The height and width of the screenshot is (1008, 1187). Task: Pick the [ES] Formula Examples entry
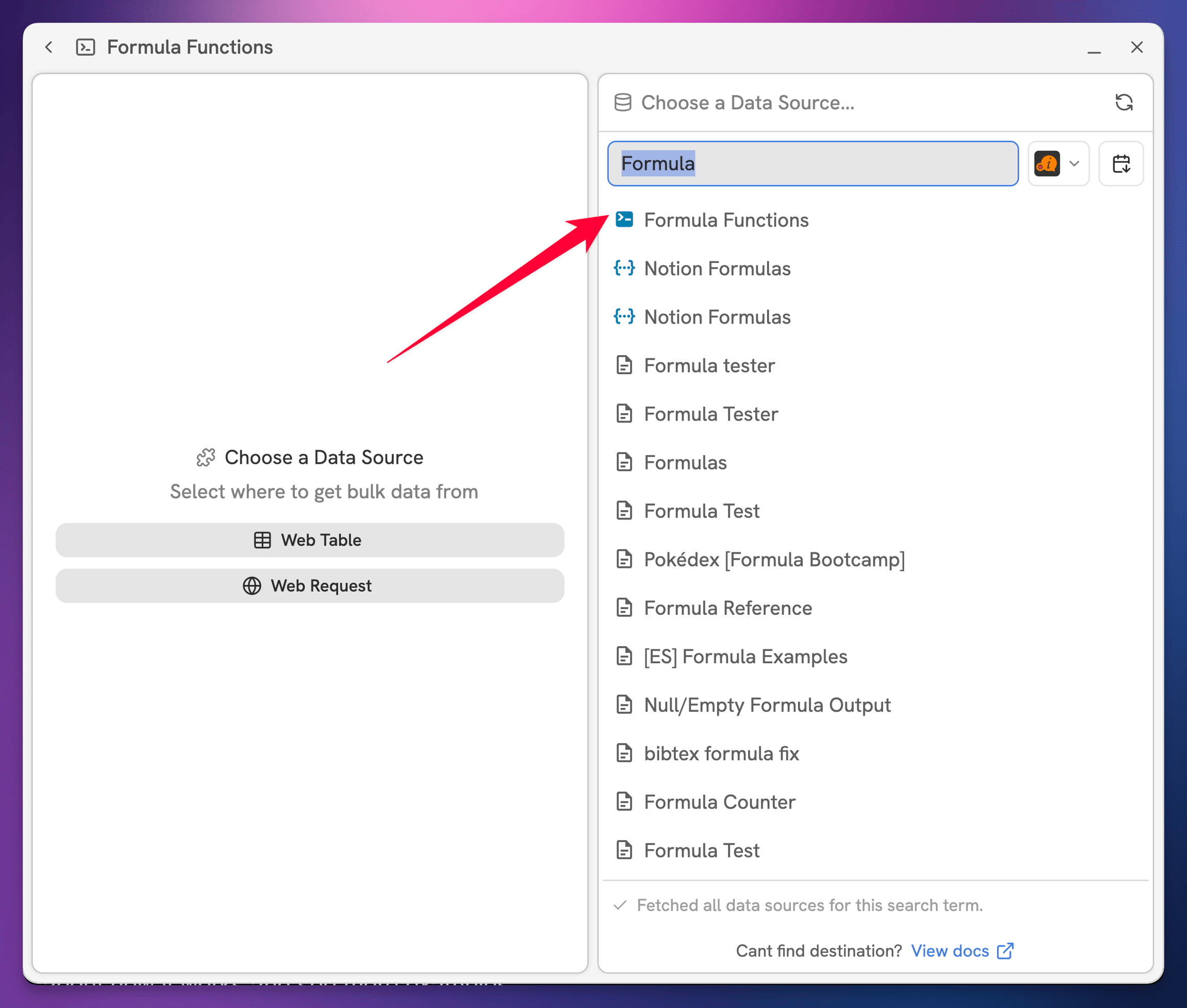[745, 657]
